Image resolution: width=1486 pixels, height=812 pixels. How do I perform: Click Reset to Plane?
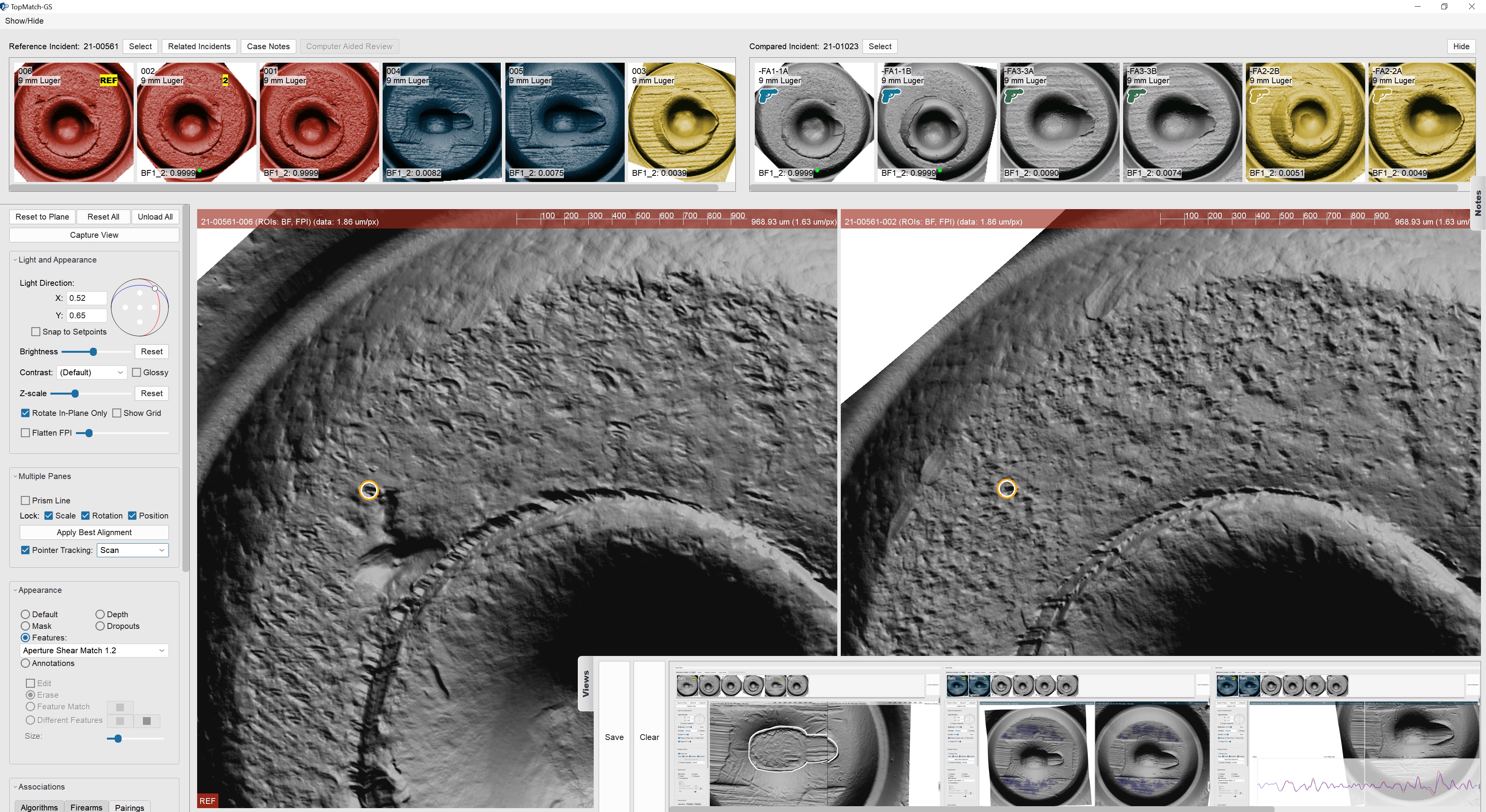point(42,217)
